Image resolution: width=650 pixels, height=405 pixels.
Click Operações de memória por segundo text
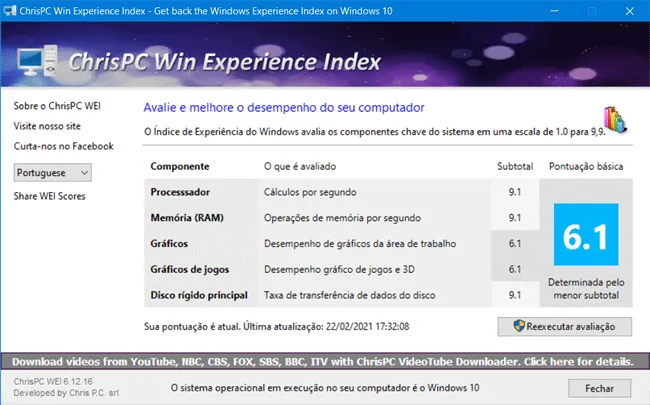click(342, 218)
